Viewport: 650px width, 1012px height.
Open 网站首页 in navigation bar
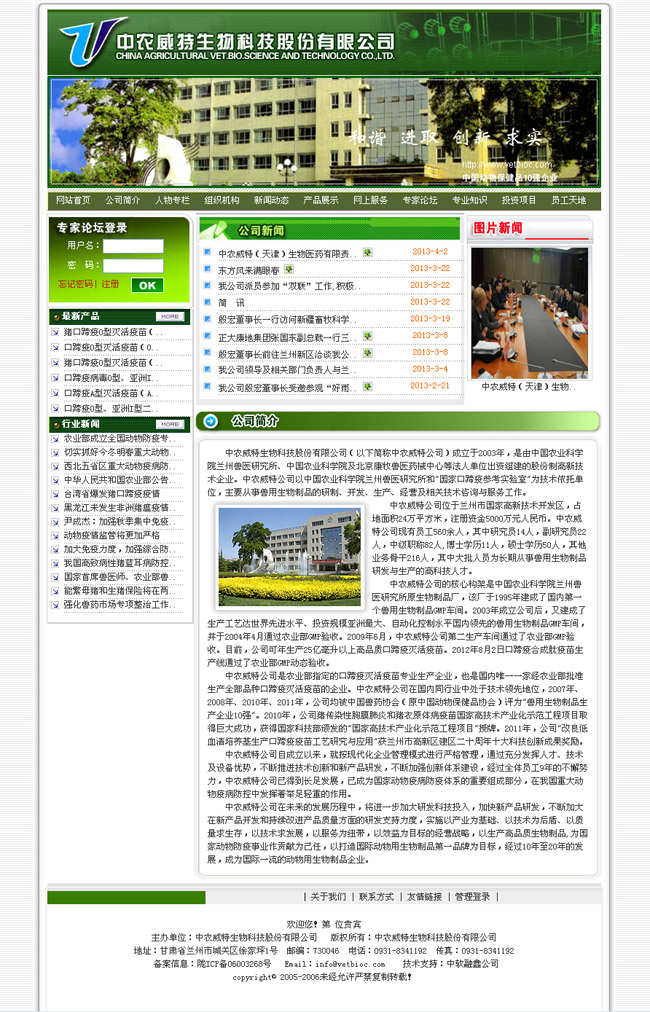[73, 200]
